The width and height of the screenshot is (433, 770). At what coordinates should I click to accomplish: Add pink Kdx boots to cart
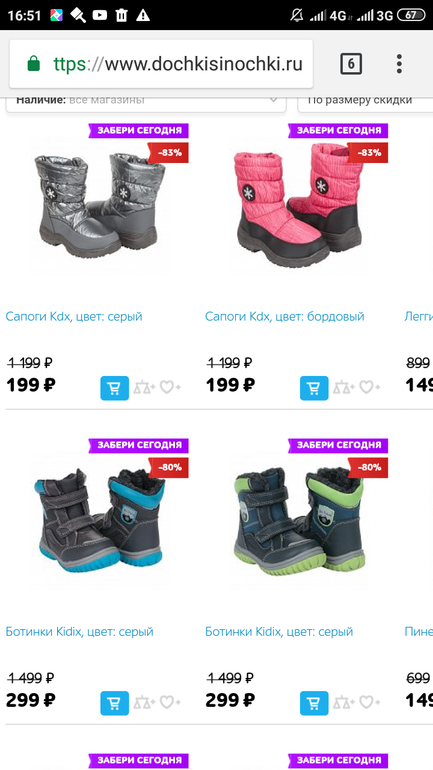pos(314,388)
